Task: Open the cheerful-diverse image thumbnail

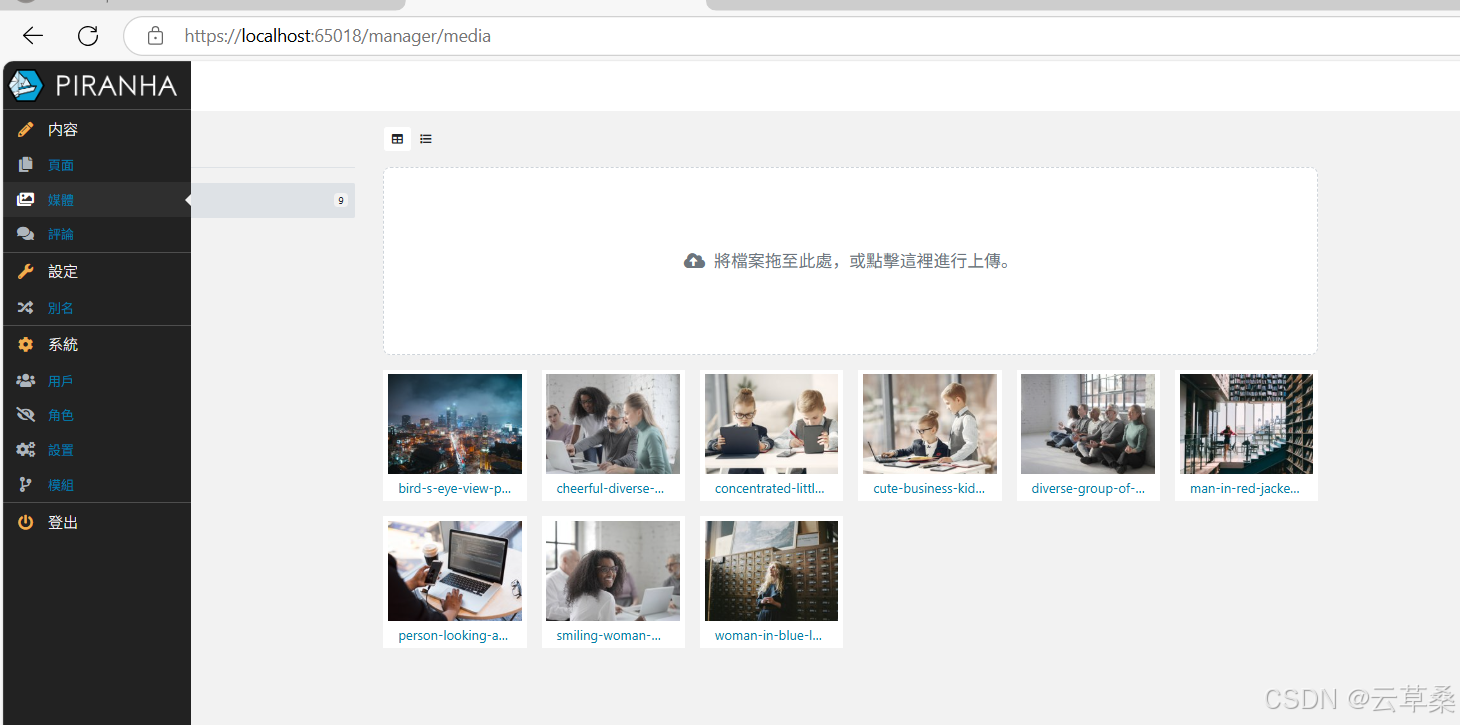Action: tap(613, 424)
